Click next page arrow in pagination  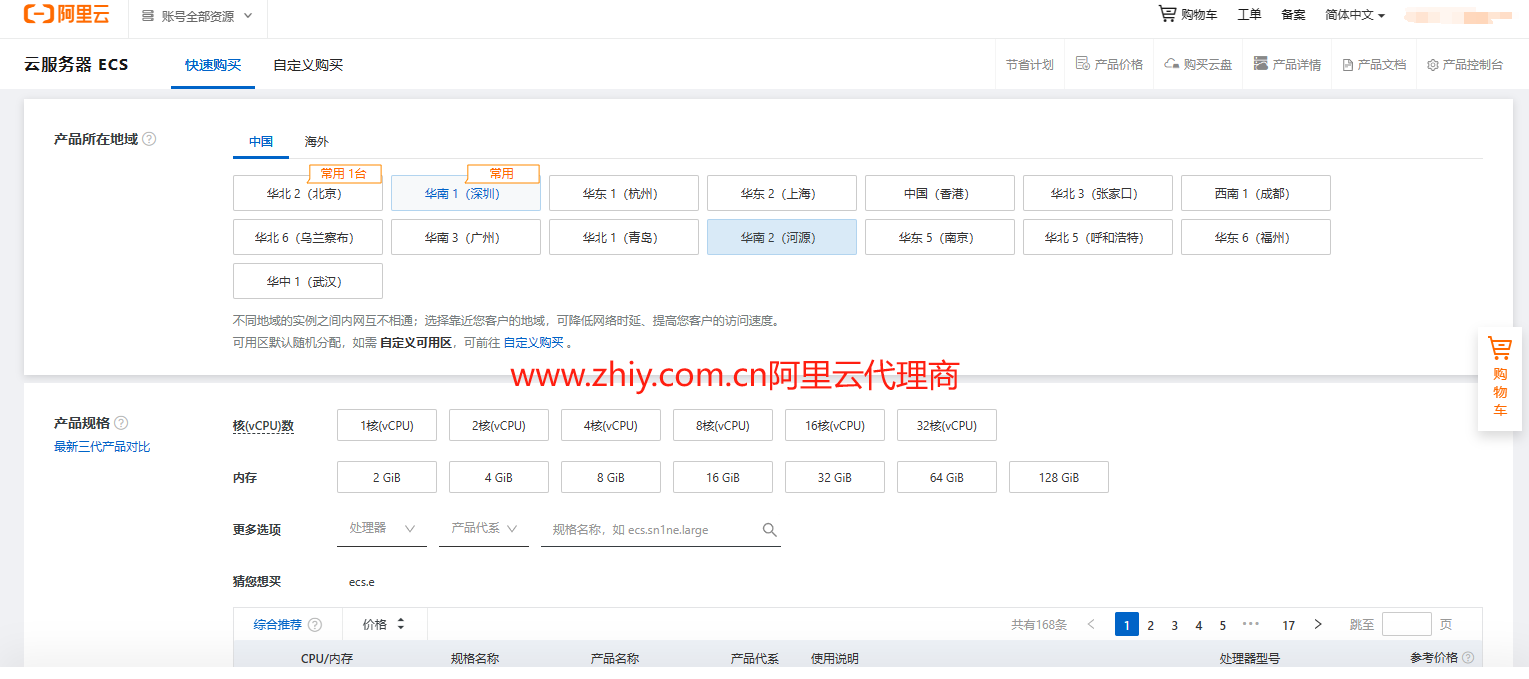point(1317,625)
